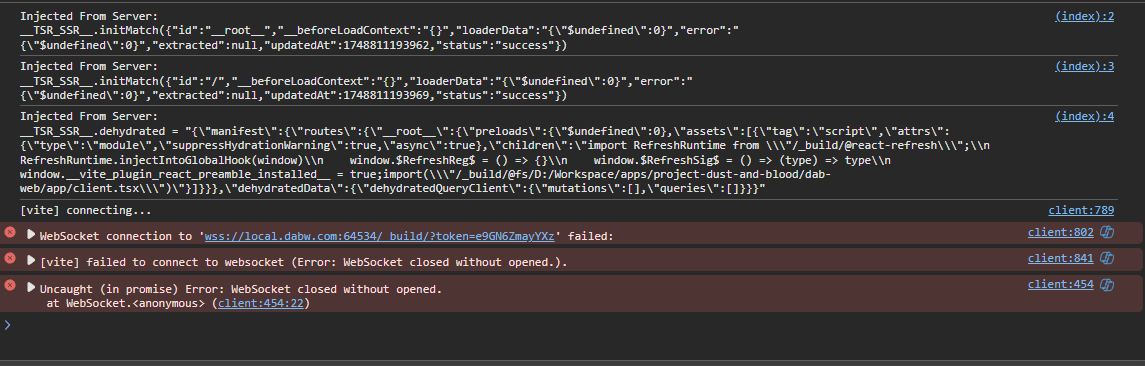
Task: Open the (index):4 source link
Action: pos(1084,116)
